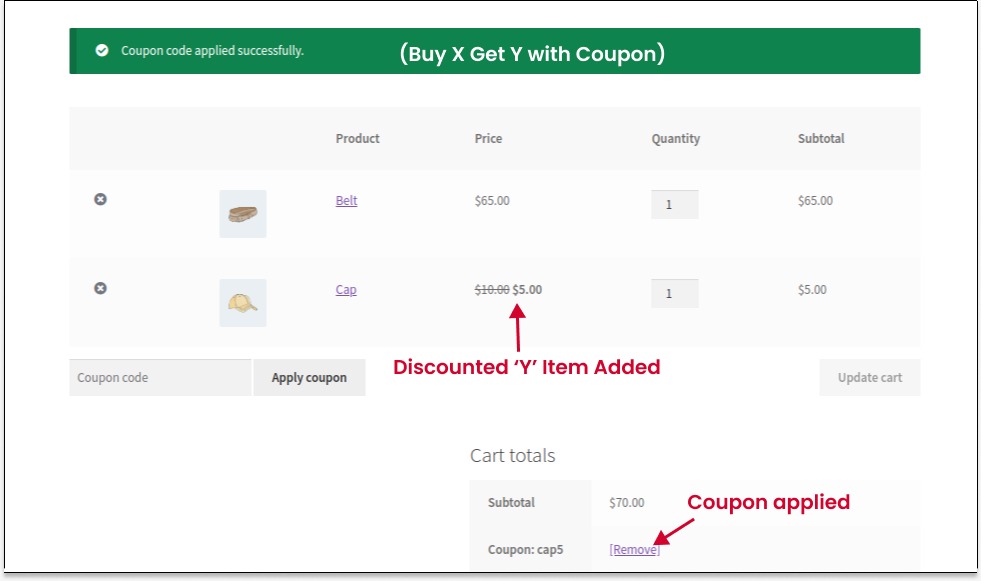Click the Cap product thumbnail image
This screenshot has height=581, width=981.
(x=241, y=303)
